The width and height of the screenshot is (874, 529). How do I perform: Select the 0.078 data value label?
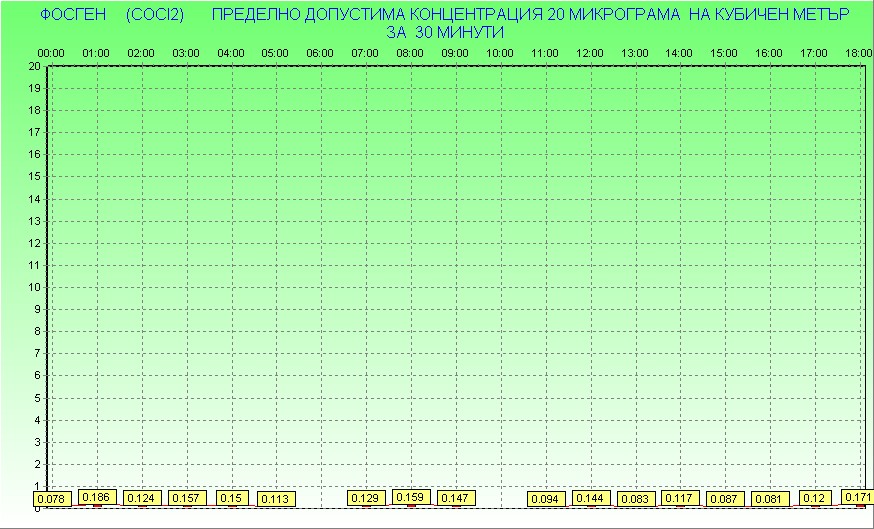pos(52,499)
